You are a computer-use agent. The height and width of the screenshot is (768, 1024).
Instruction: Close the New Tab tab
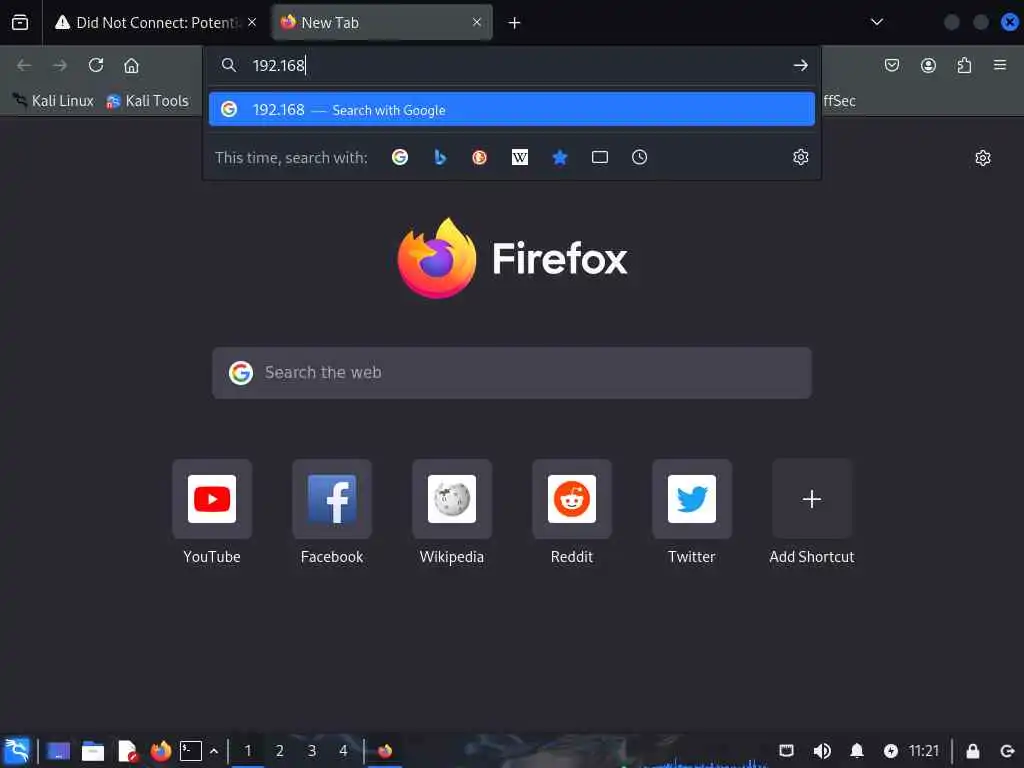(x=477, y=23)
